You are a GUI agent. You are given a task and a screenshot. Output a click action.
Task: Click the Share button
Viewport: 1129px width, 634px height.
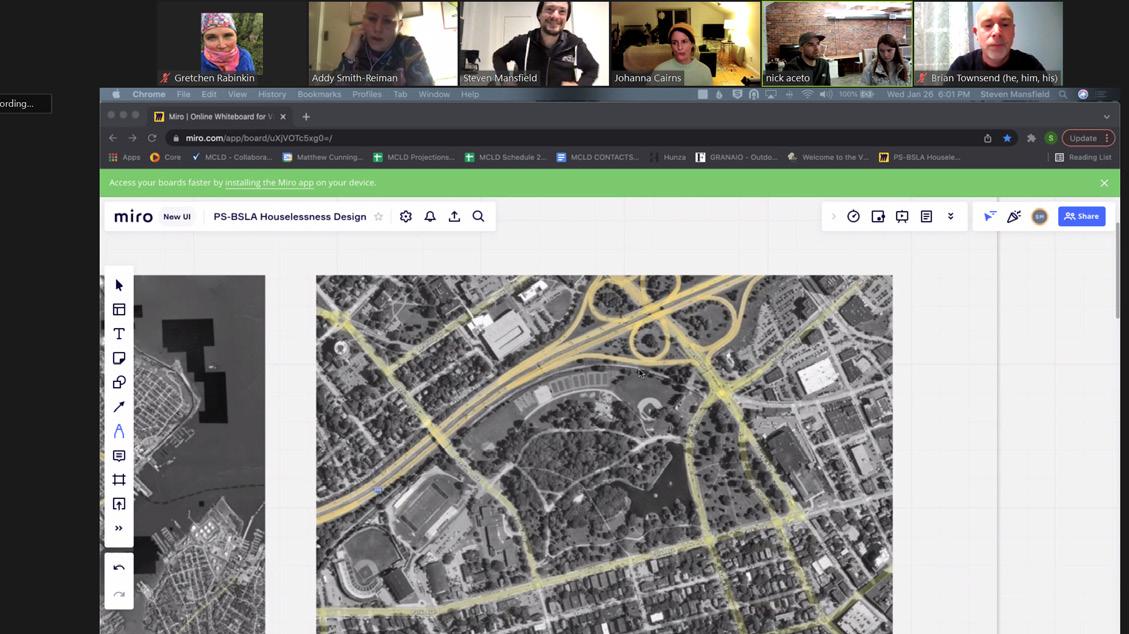[1081, 217]
